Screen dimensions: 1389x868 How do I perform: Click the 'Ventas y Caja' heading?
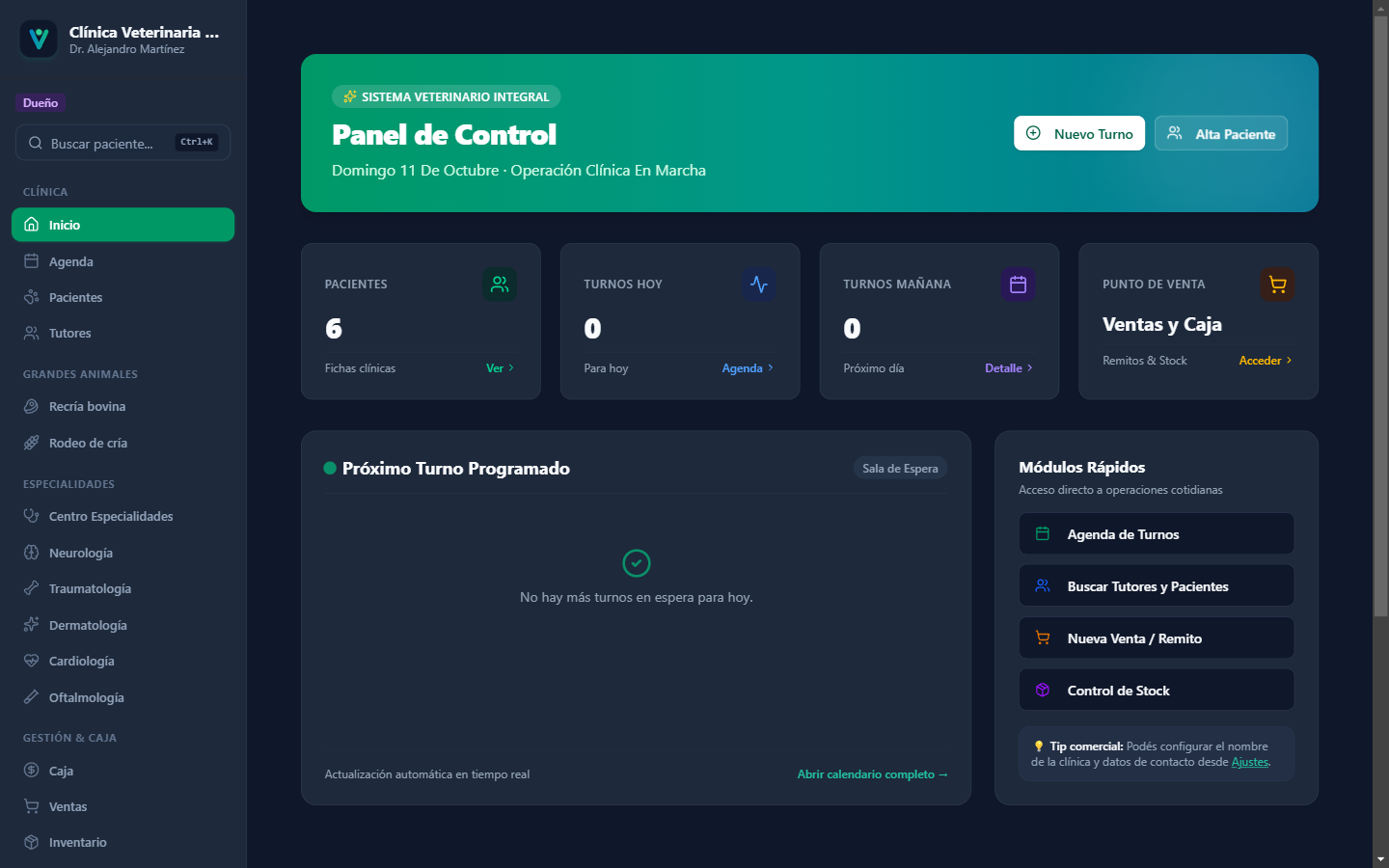[1162, 324]
